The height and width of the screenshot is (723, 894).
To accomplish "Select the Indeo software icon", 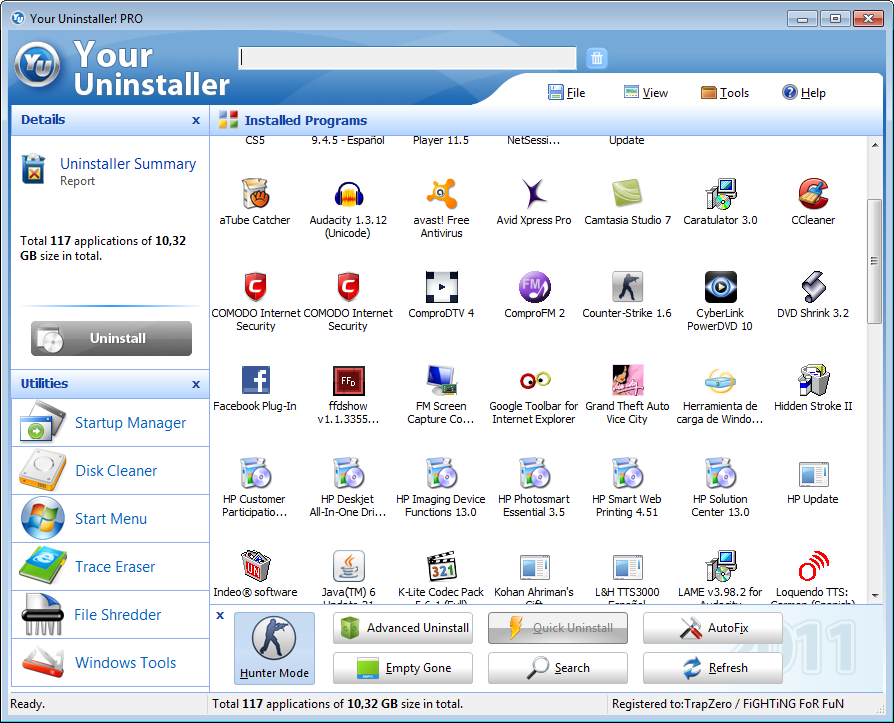I will point(255,566).
